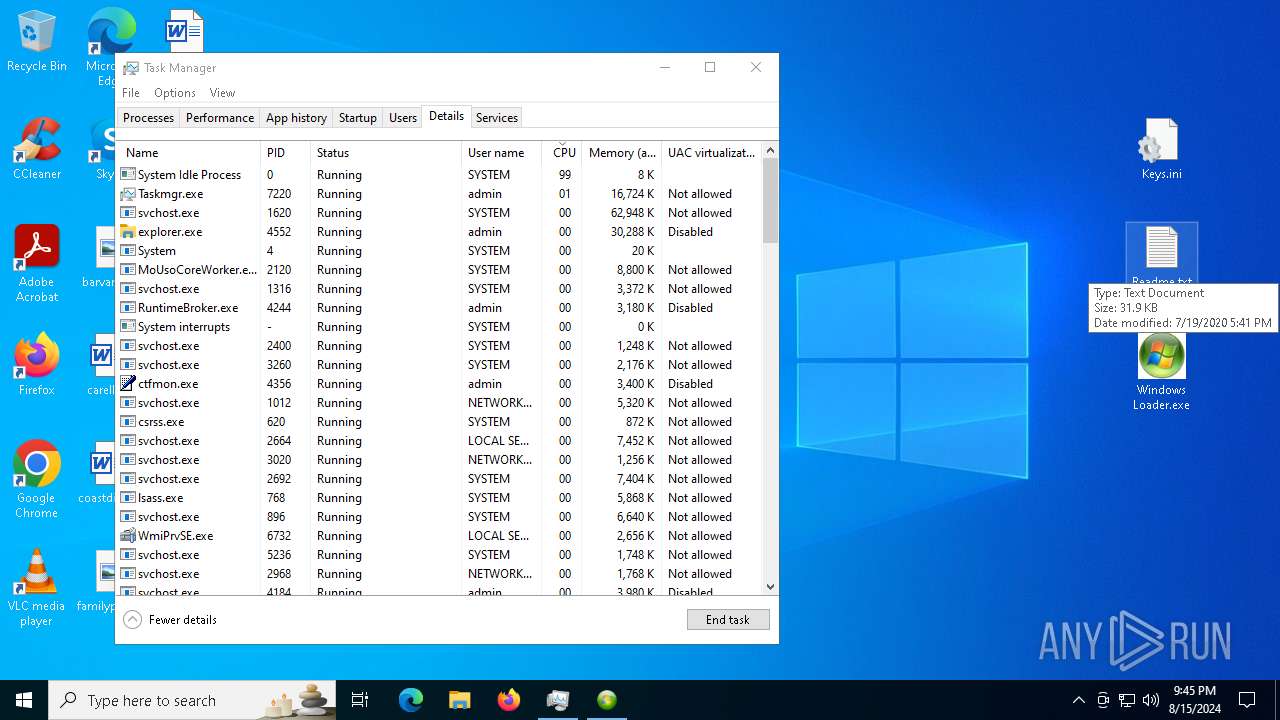Screen dimensions: 1280x720
Task: Click the System Idle Process icon
Action: coord(128,175)
